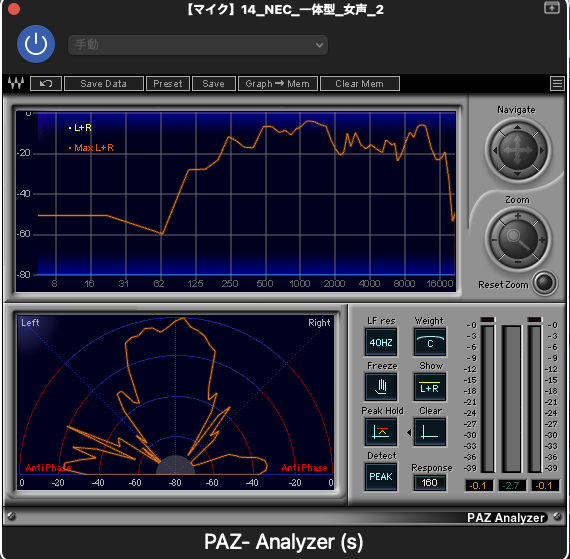Open the 手動 preset dropdown
The height and width of the screenshot is (559, 570).
click(x=198, y=45)
